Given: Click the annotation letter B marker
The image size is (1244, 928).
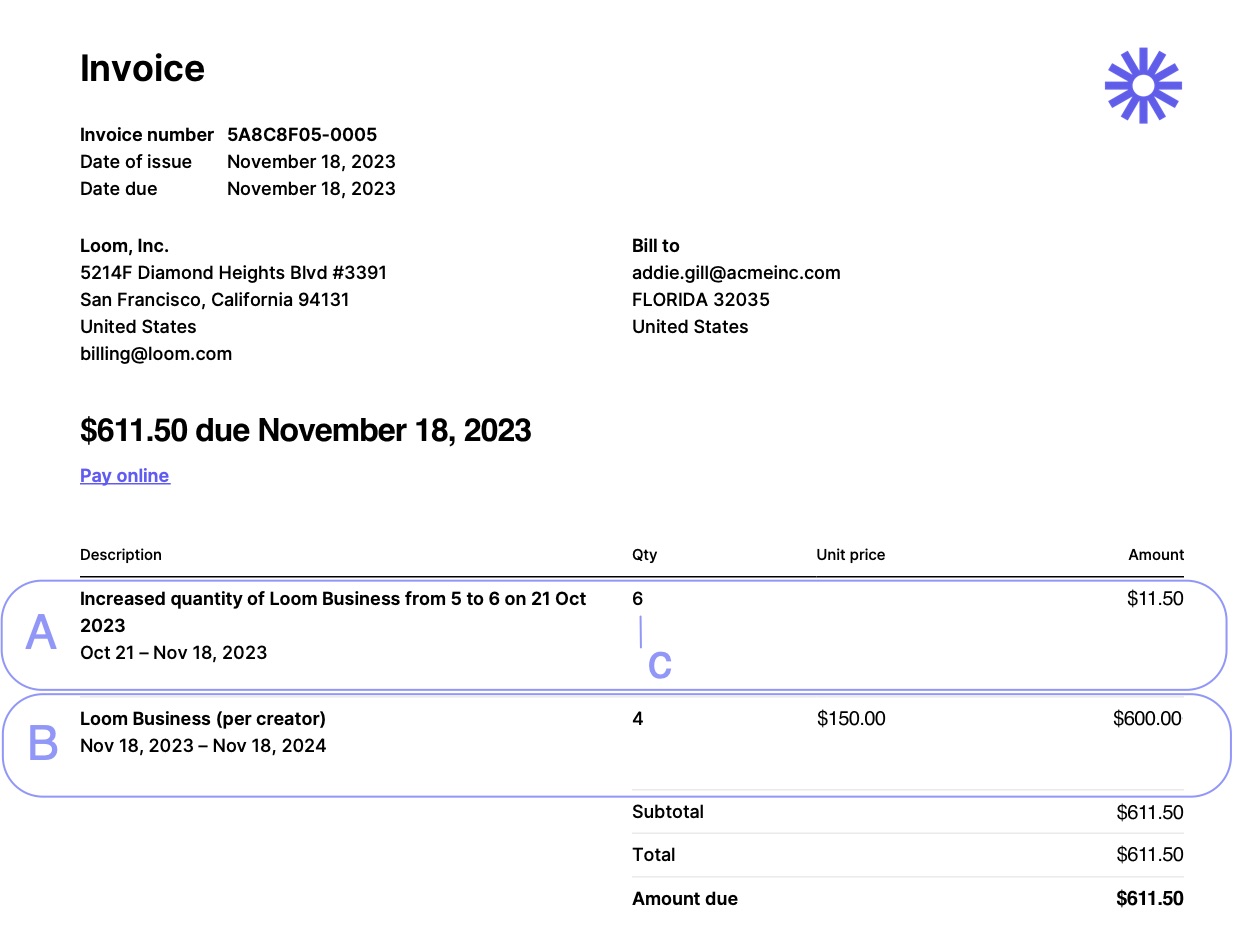Looking at the screenshot, I should (x=43, y=744).
